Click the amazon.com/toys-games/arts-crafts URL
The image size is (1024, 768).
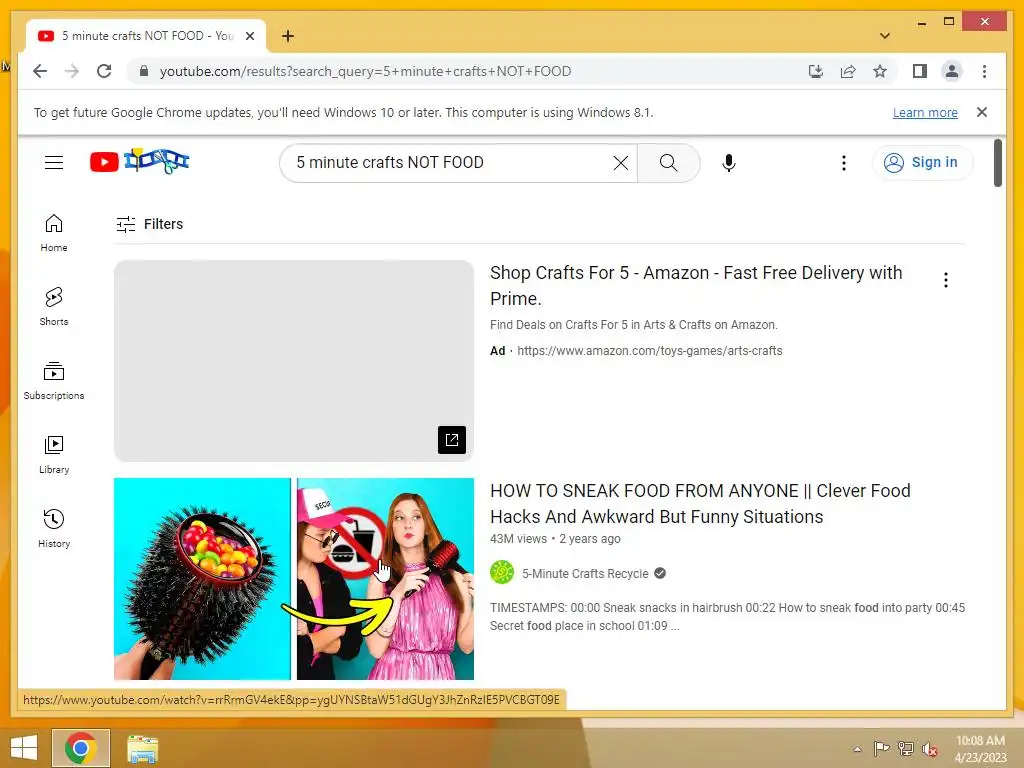(649, 351)
